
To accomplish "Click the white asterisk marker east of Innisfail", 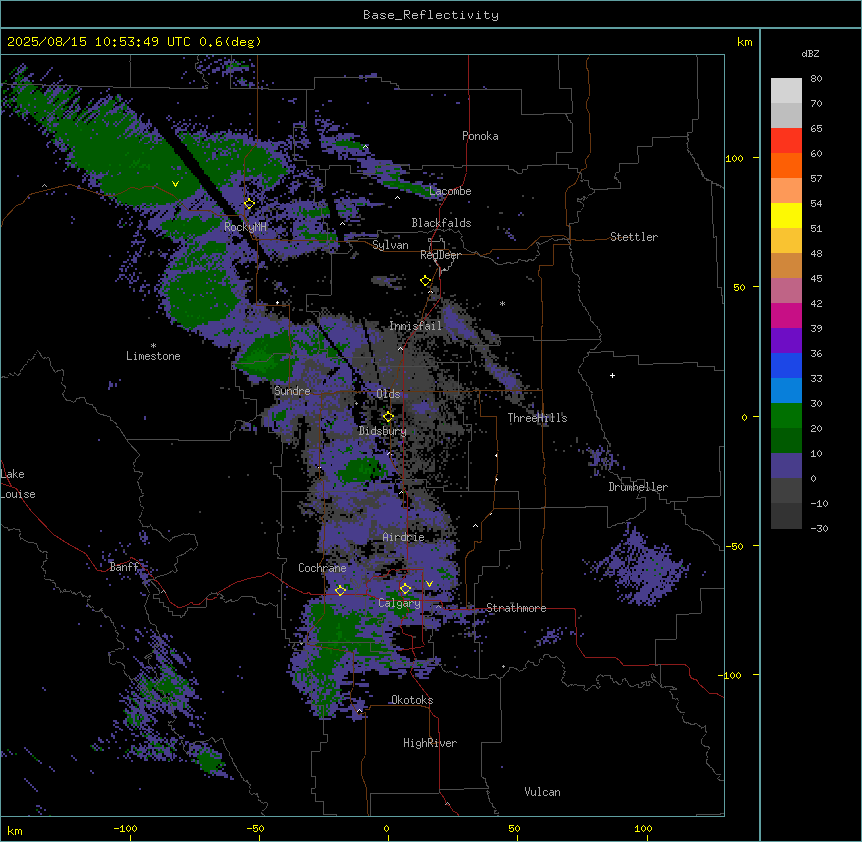I will coord(502,303).
